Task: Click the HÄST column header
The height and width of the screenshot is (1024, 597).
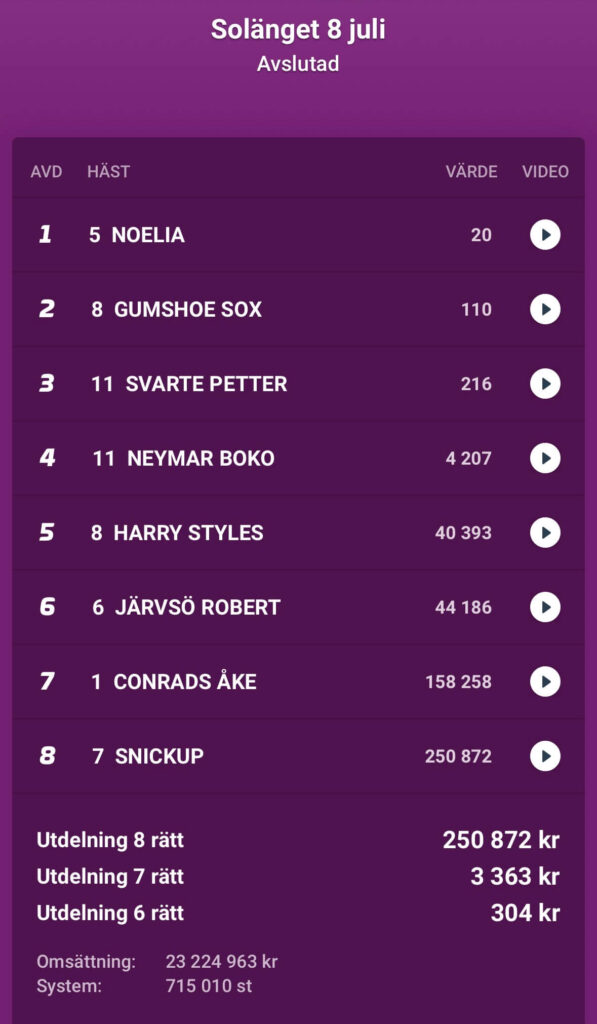Action: pos(108,172)
